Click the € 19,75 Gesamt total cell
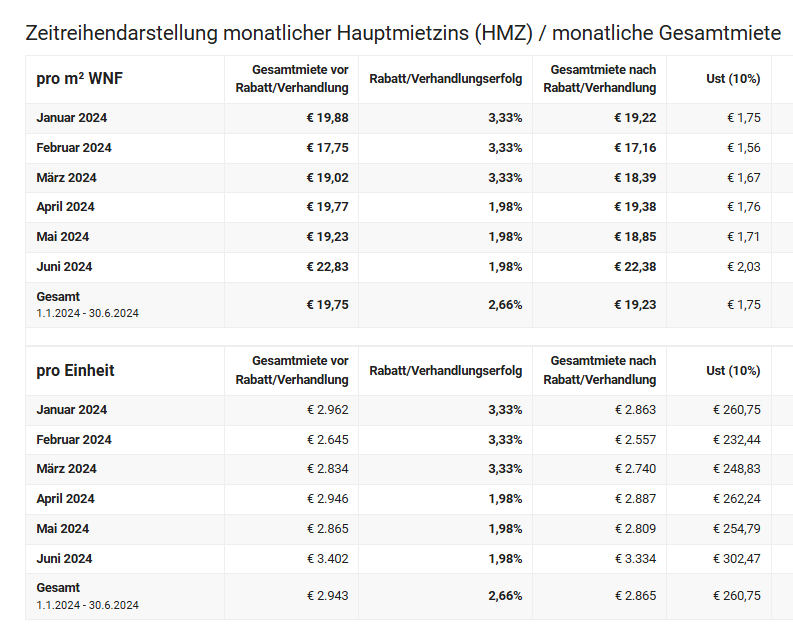The height and width of the screenshot is (633, 793). pyautogui.click(x=327, y=305)
